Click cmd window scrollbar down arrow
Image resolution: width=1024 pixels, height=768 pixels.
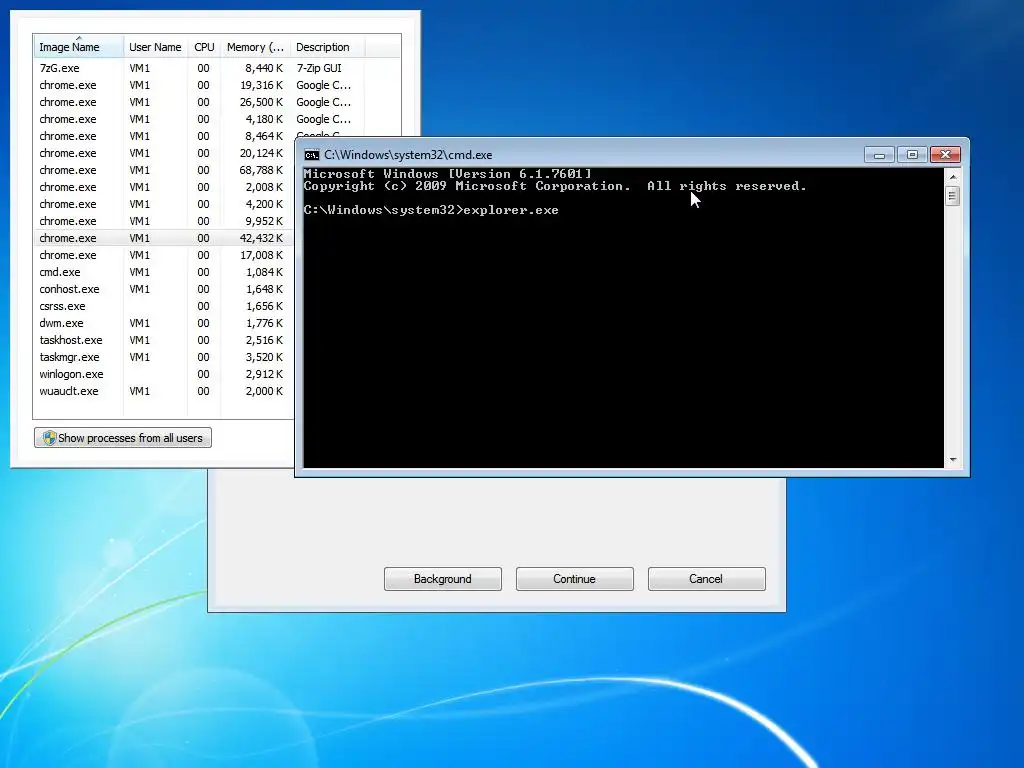pos(953,460)
